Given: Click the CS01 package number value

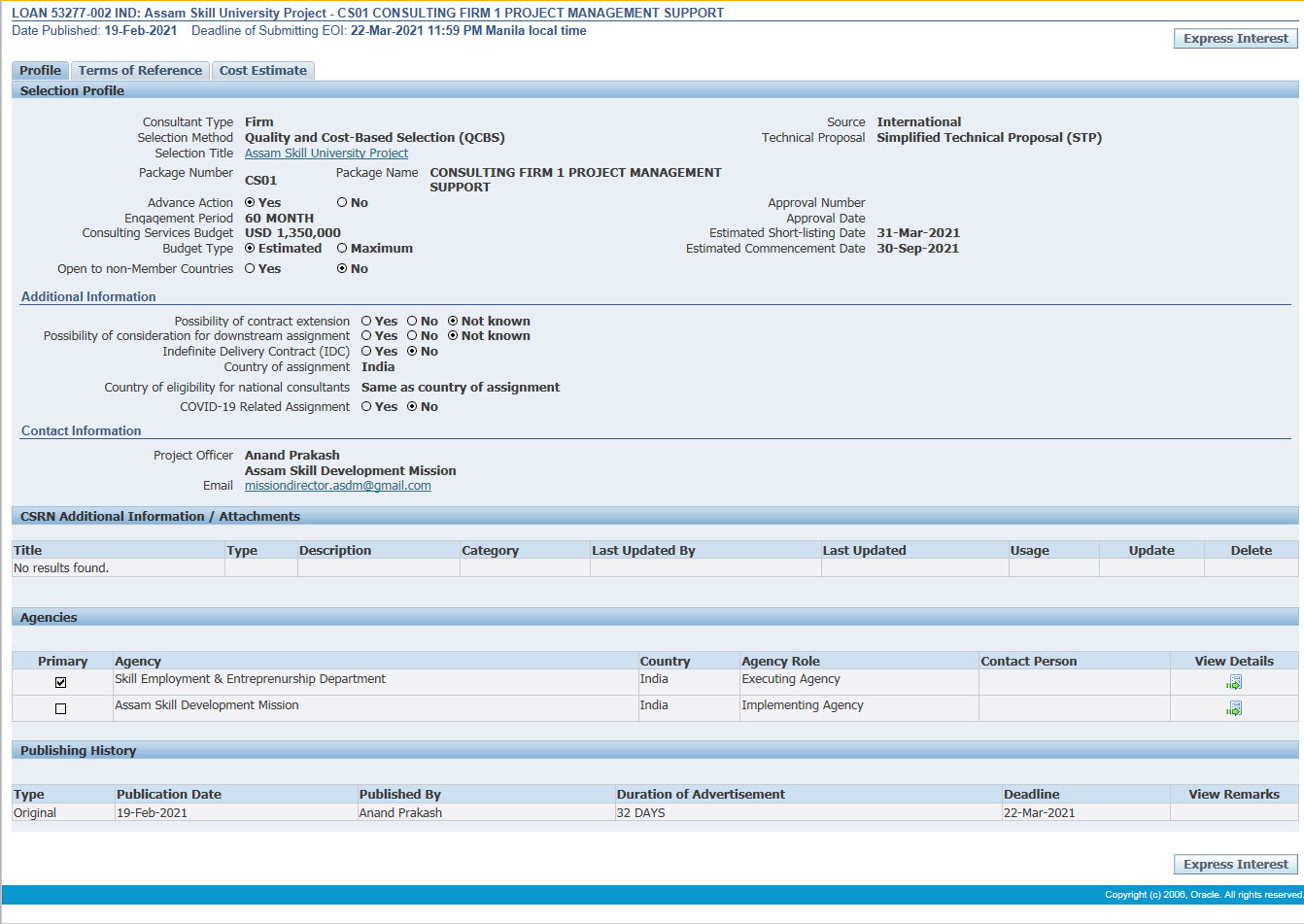Looking at the screenshot, I should click(260, 180).
